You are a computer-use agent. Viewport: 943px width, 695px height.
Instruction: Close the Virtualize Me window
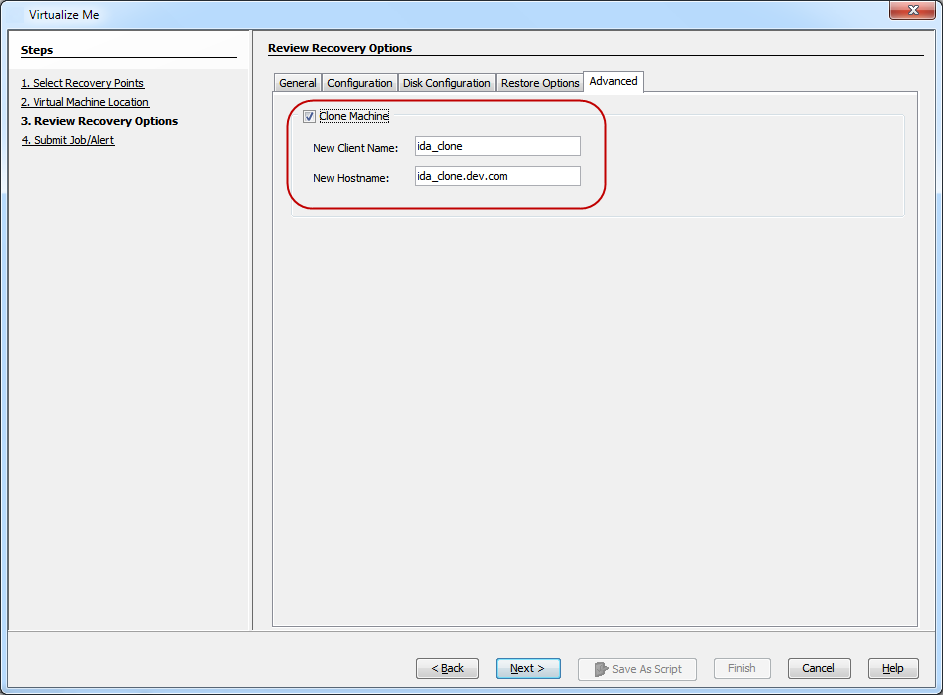point(909,10)
